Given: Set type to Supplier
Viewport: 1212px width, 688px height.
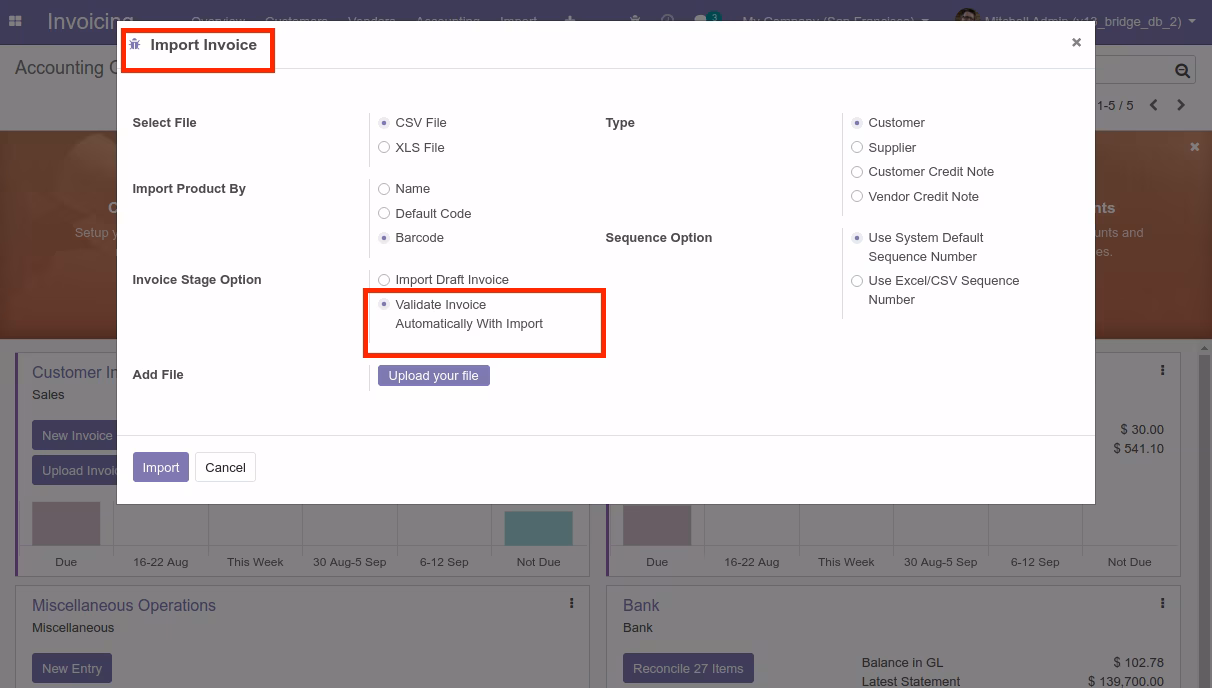Looking at the screenshot, I should [x=857, y=148].
